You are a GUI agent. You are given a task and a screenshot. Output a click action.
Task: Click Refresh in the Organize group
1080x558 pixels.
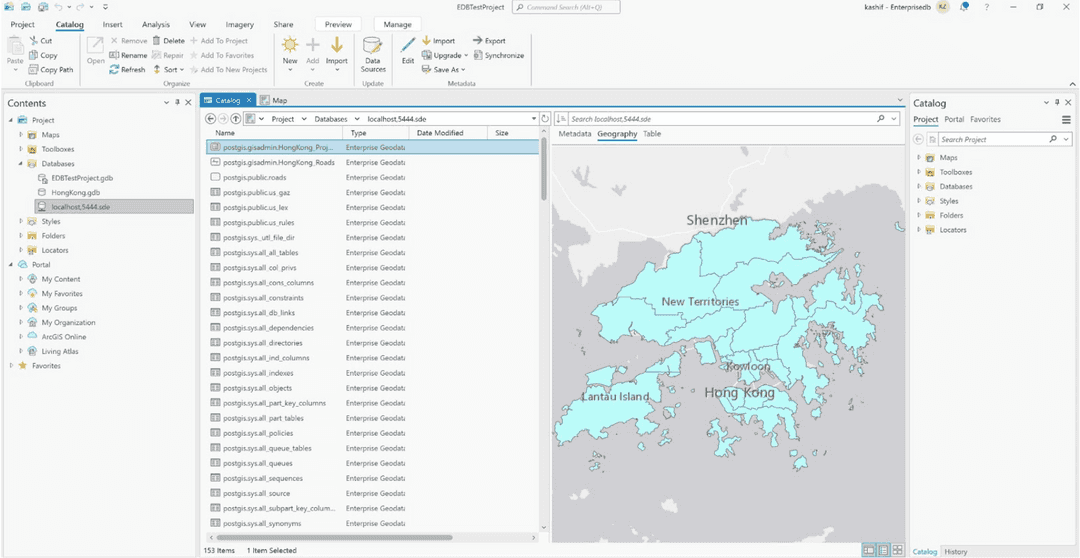click(x=128, y=70)
